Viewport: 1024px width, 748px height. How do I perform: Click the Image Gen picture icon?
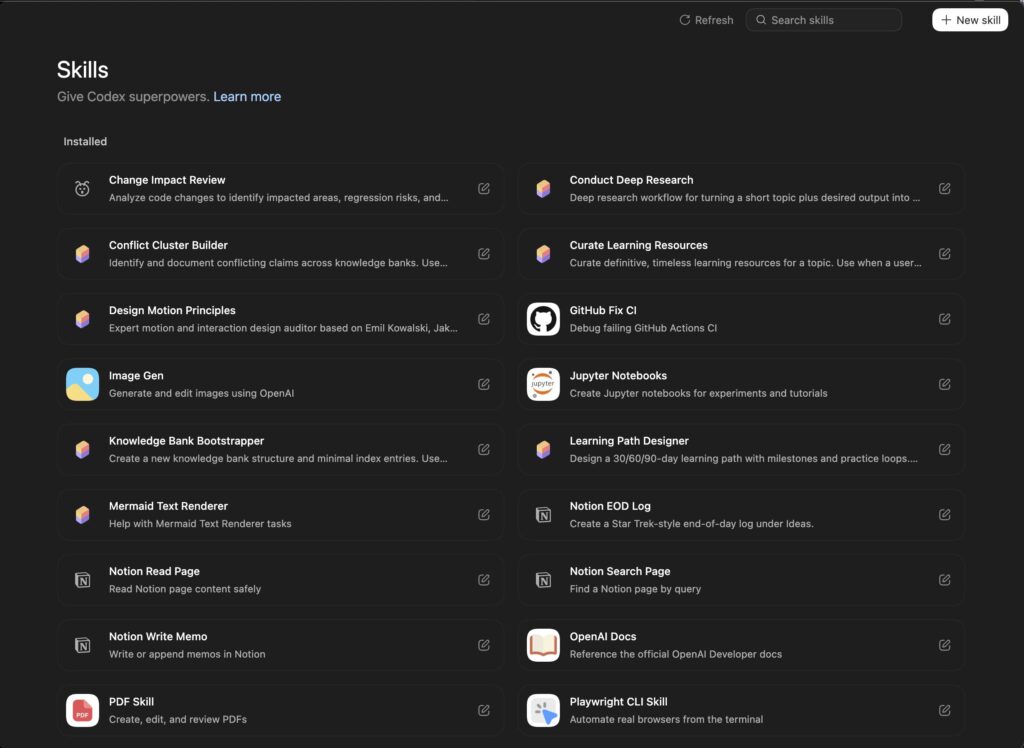click(x=82, y=383)
